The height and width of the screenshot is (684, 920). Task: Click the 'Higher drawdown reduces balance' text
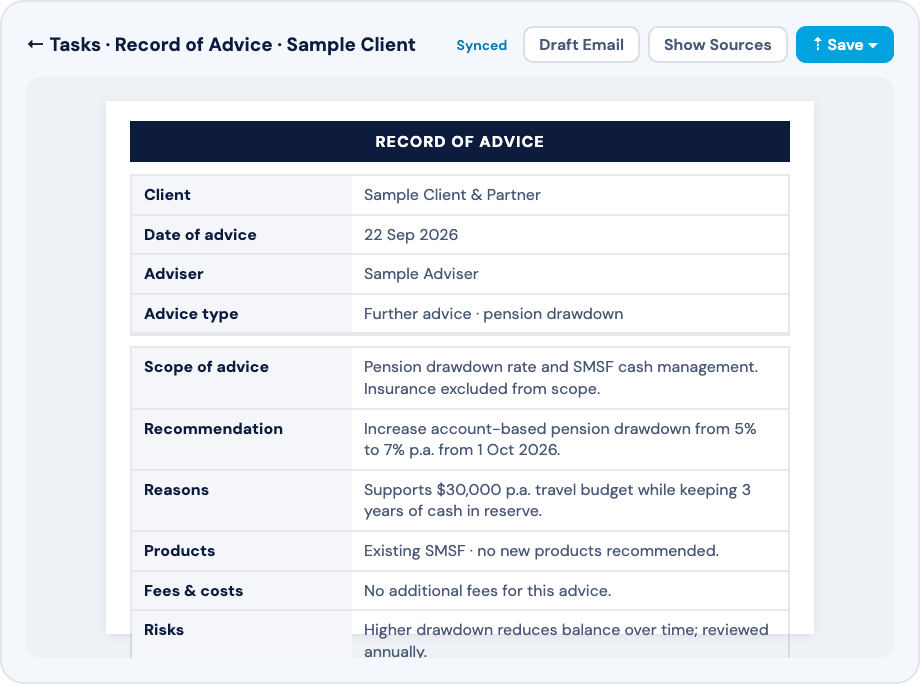pyautogui.click(x=492, y=629)
